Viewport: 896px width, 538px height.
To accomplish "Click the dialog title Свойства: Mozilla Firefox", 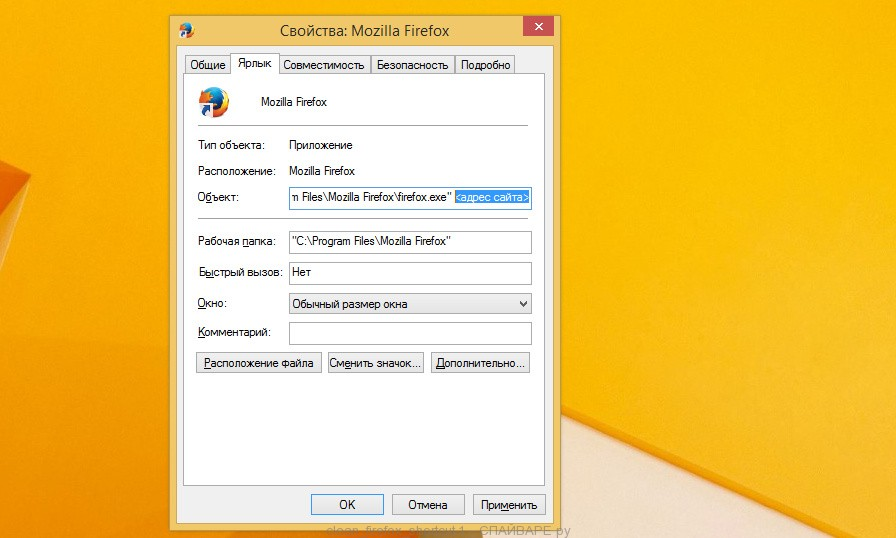I will tap(365, 30).
